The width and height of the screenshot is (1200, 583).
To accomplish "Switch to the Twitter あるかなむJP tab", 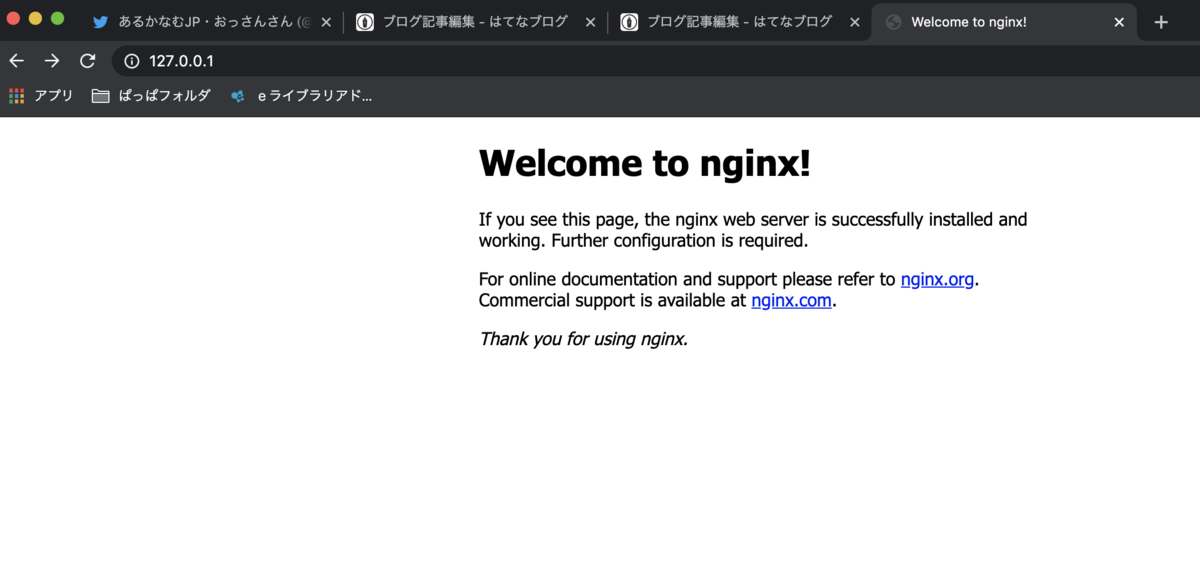I will (x=211, y=22).
